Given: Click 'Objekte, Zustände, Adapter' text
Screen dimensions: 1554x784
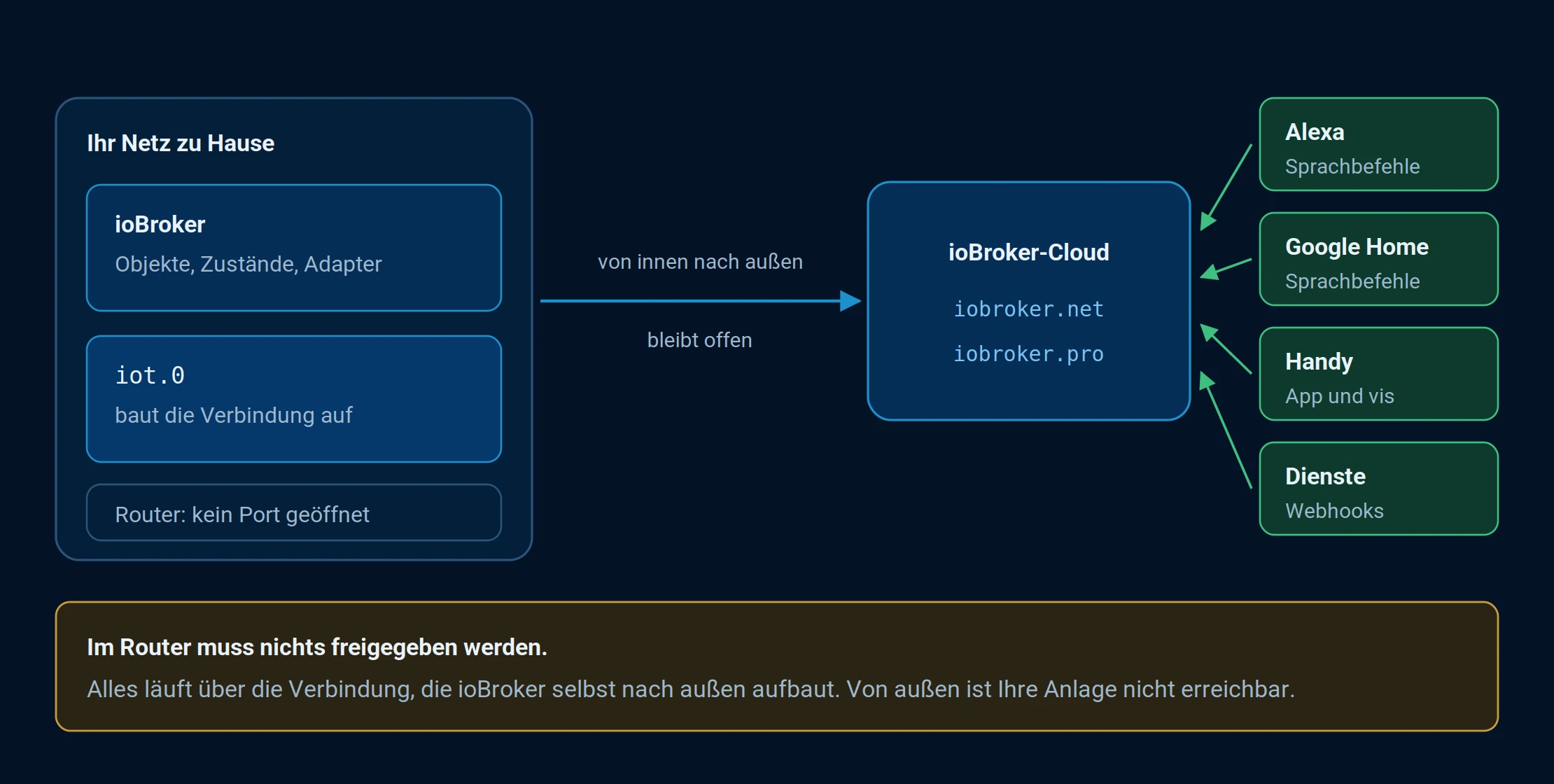Looking at the screenshot, I should [x=248, y=264].
